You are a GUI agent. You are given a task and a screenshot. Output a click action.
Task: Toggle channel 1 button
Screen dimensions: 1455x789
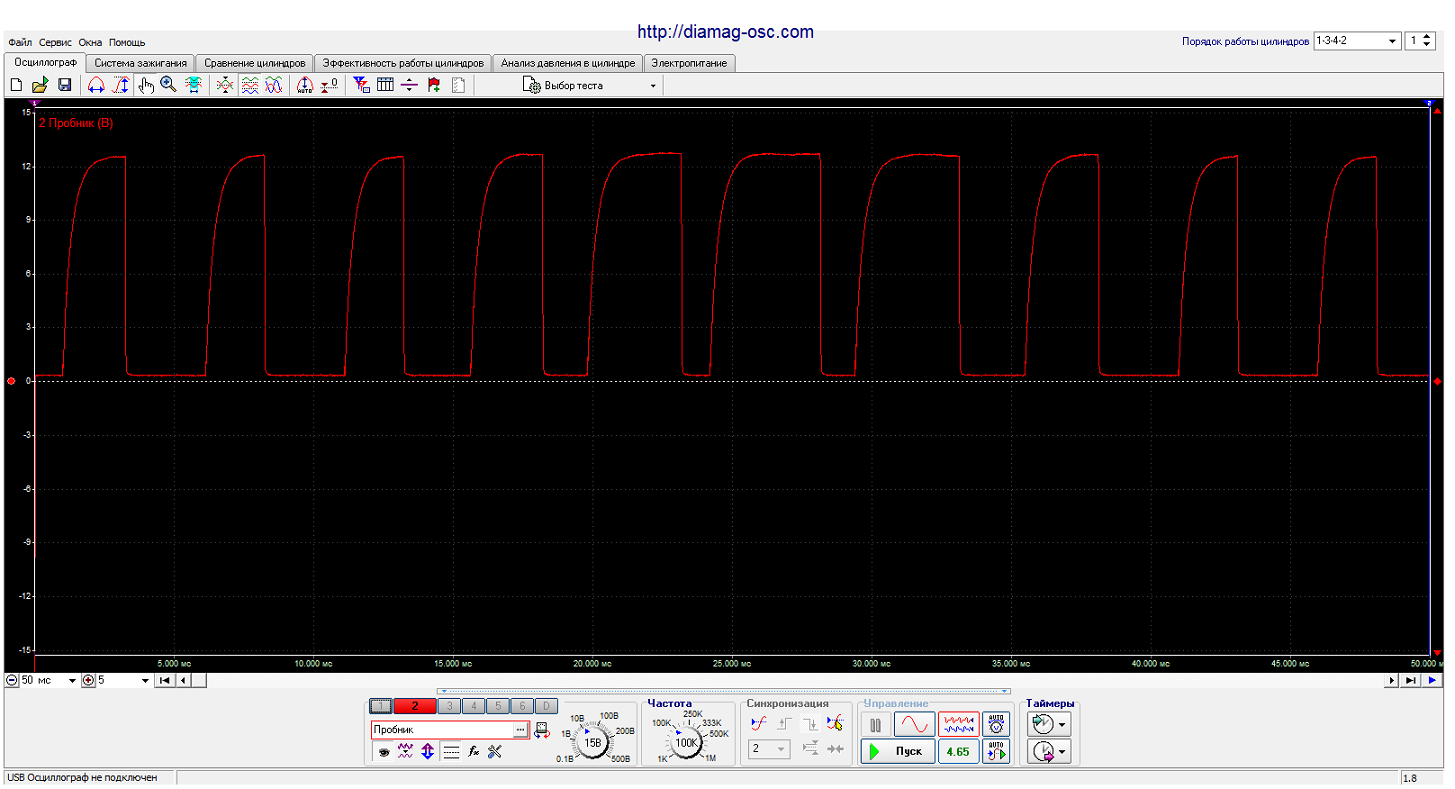[381, 706]
